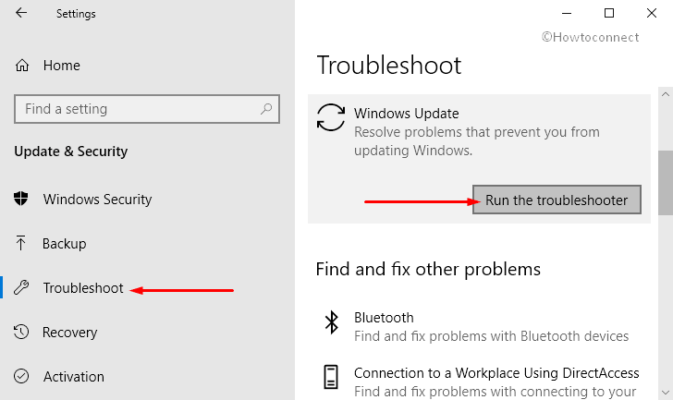Screen dimensions: 673x400
Task: Open the Windows Security menu item
Action: pos(97,199)
